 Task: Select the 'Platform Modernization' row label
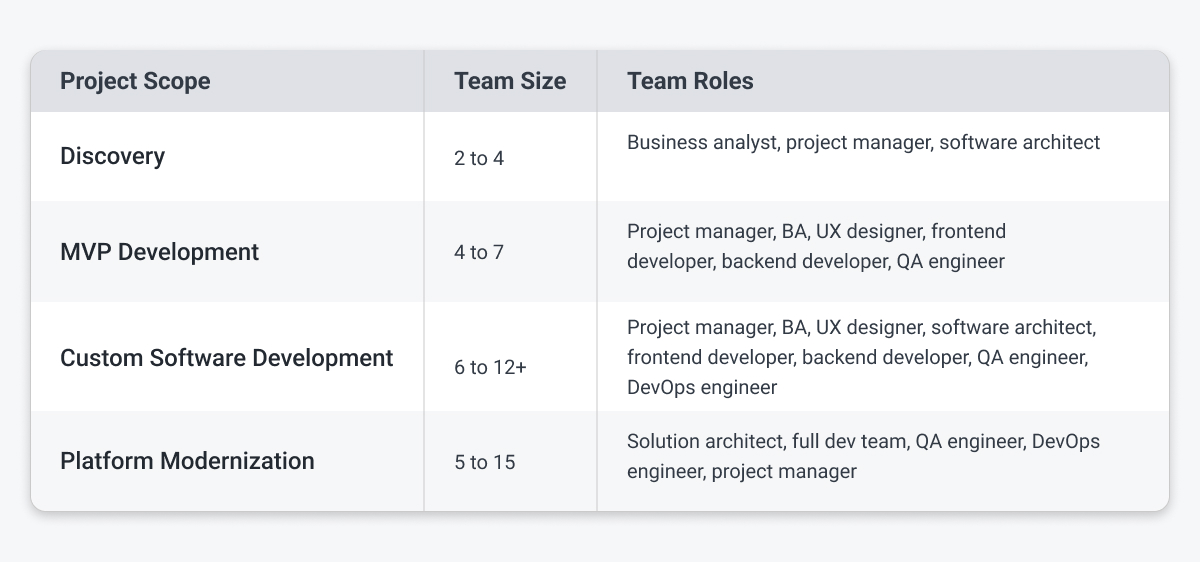tap(188, 461)
